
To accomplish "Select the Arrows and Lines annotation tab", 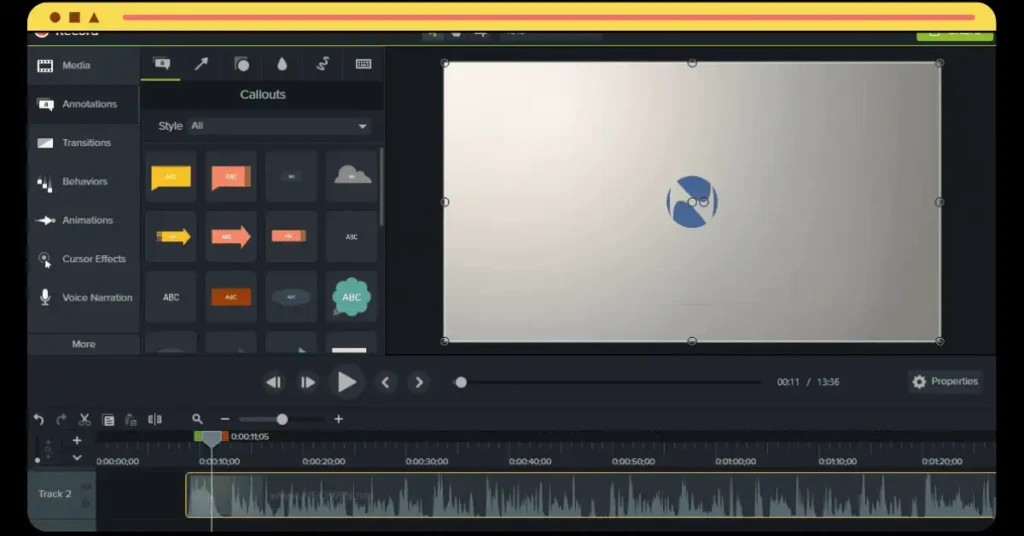I will pyautogui.click(x=201, y=63).
